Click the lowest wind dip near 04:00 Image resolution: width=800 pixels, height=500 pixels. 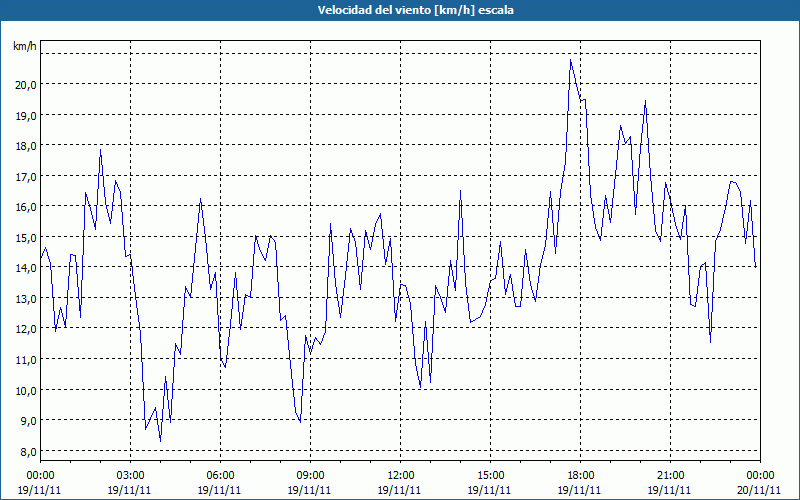pos(160,441)
